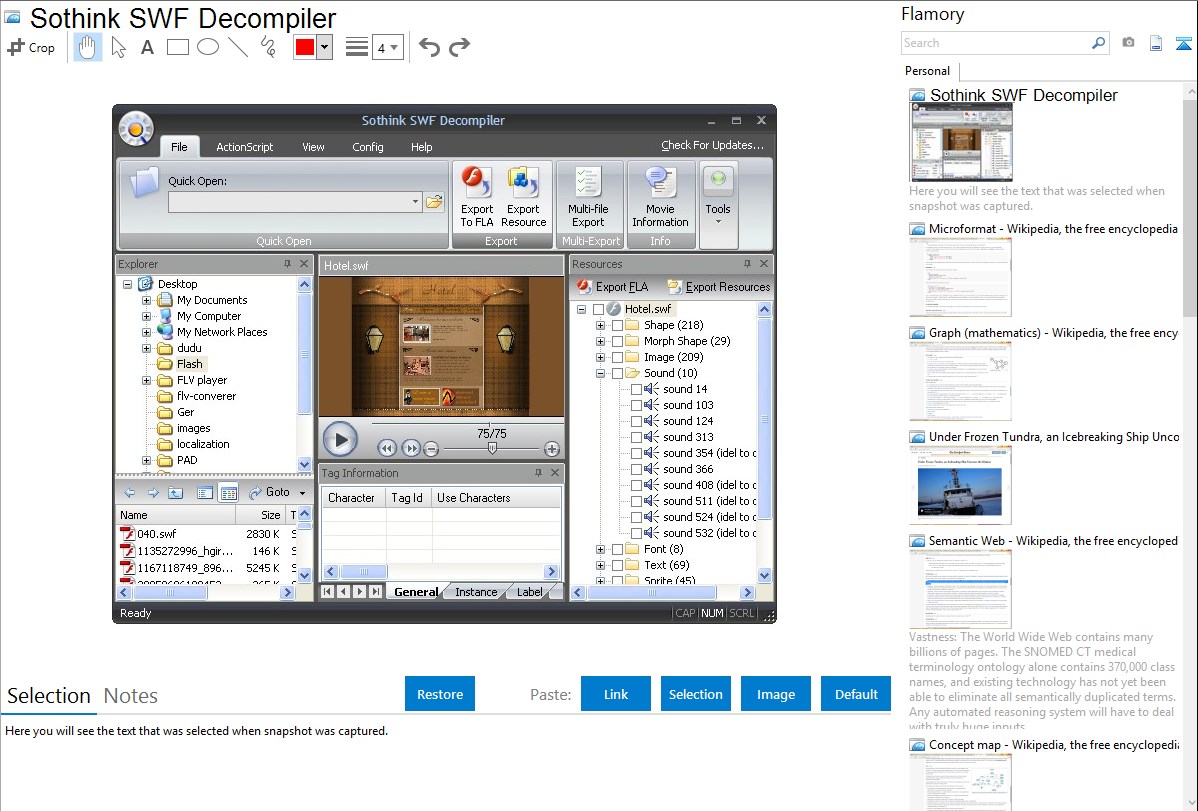Collapse the Sound (10) tree node
Screen dimensions: 1198x811
point(600,374)
